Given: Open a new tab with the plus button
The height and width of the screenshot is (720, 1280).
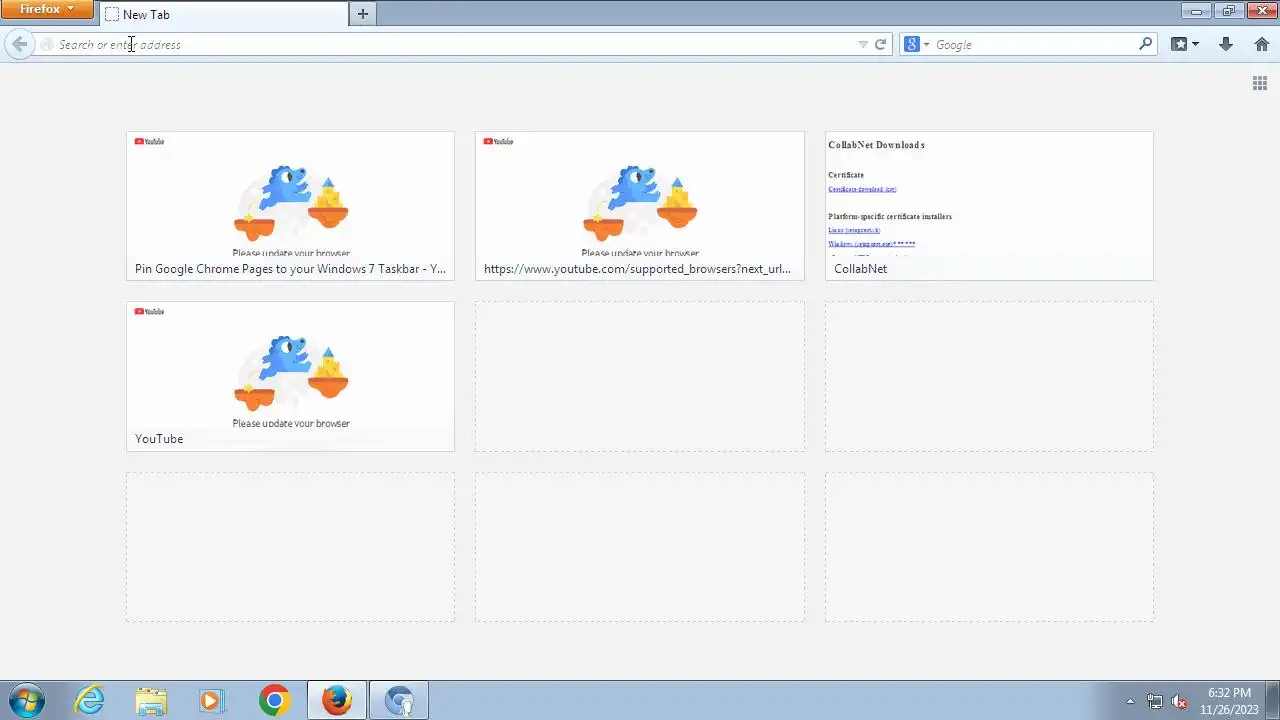Looking at the screenshot, I should pos(362,14).
